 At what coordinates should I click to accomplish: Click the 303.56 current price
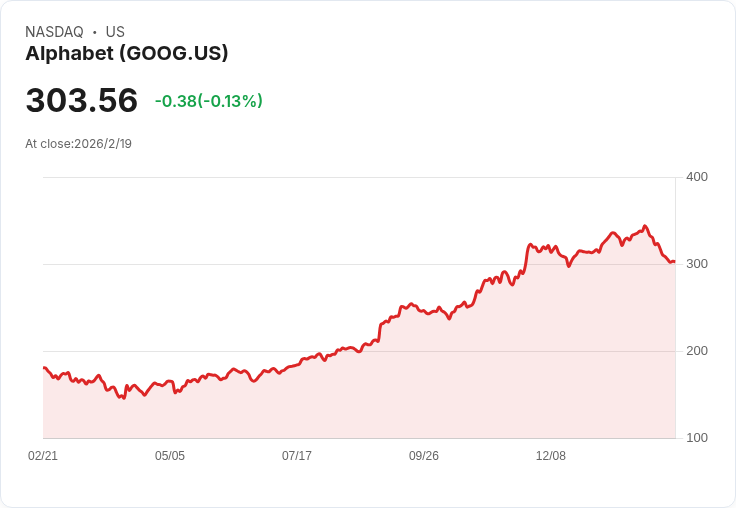click(81, 101)
